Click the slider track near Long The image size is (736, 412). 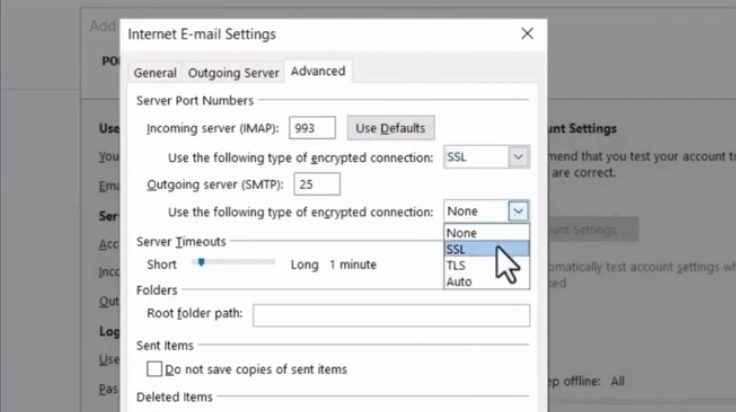coord(268,263)
